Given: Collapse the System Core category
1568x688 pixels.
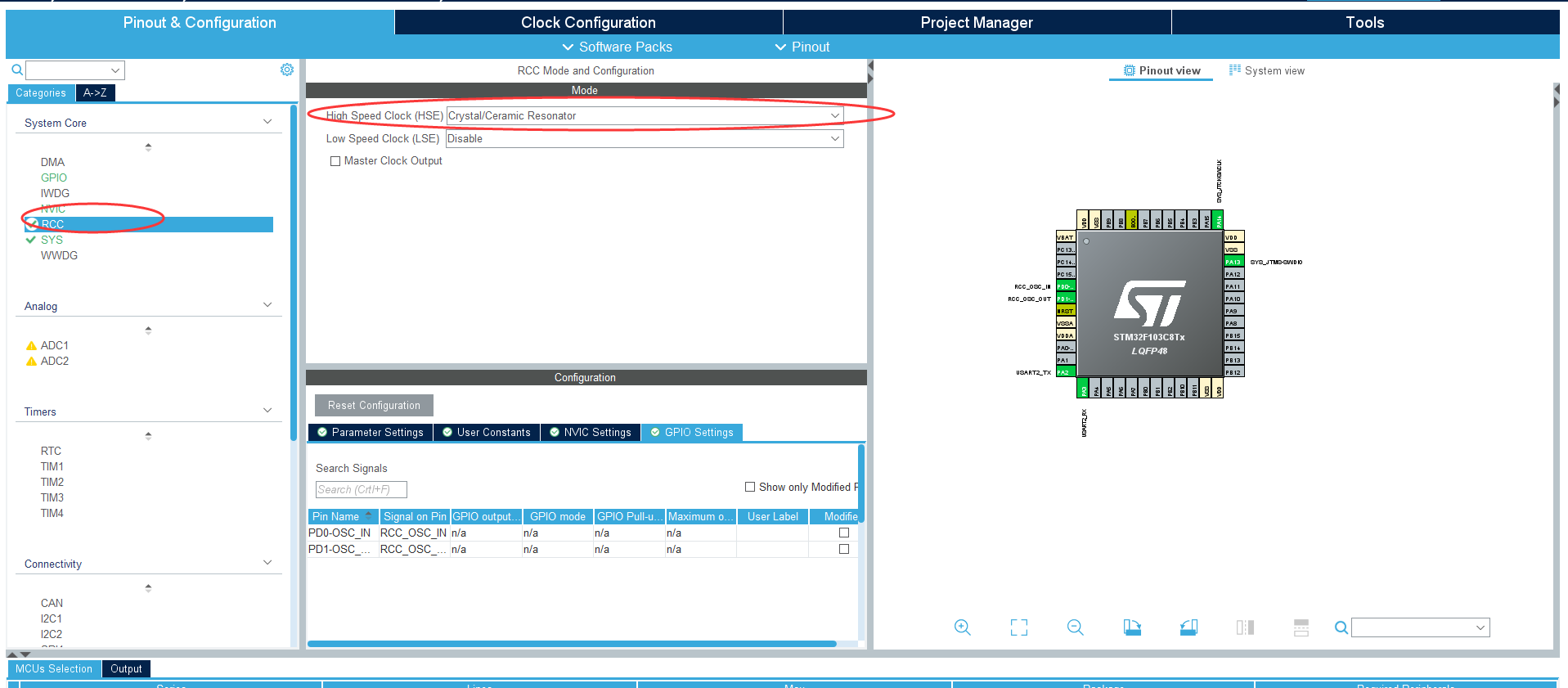Looking at the screenshot, I should point(267,122).
